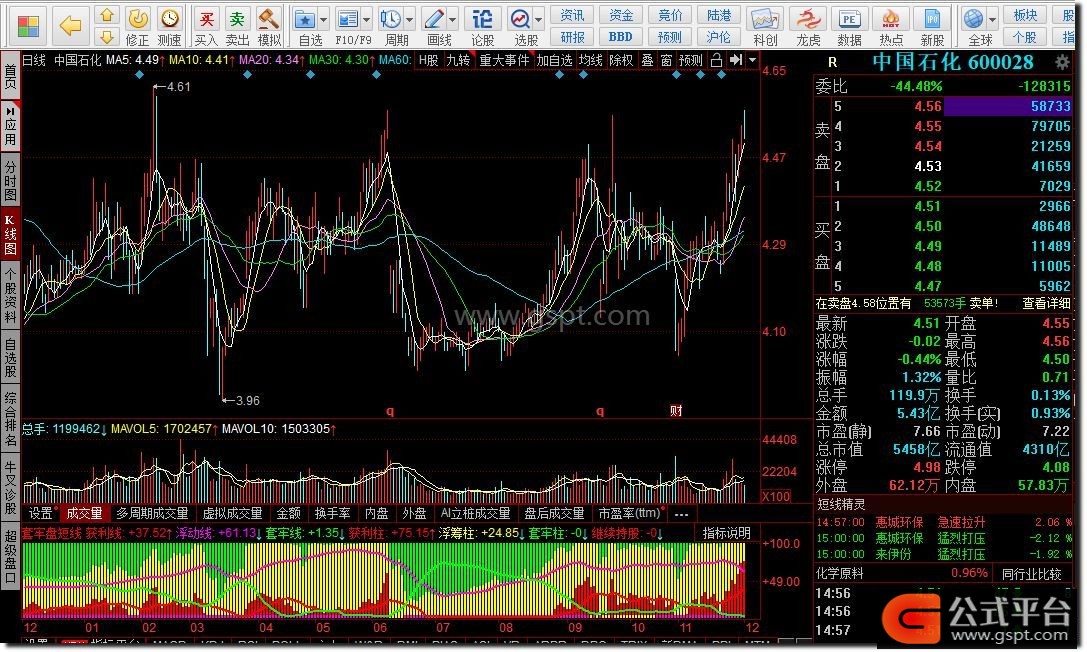Open the 论股 stock forum icon

point(482,26)
